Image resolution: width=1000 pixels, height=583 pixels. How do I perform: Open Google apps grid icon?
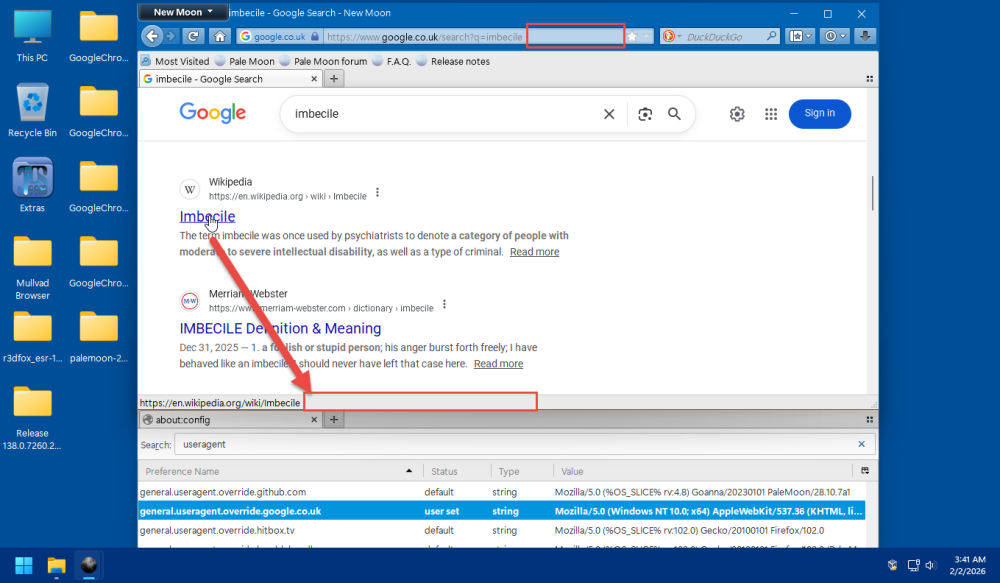[771, 114]
